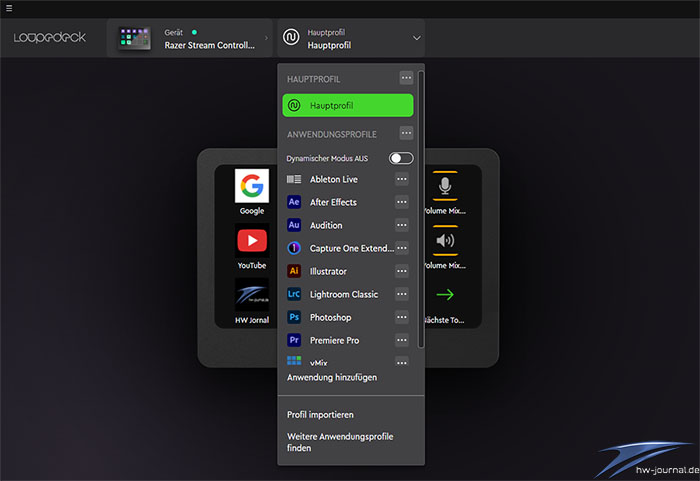Open options for Ableton Live
700x481 pixels.
402,179
